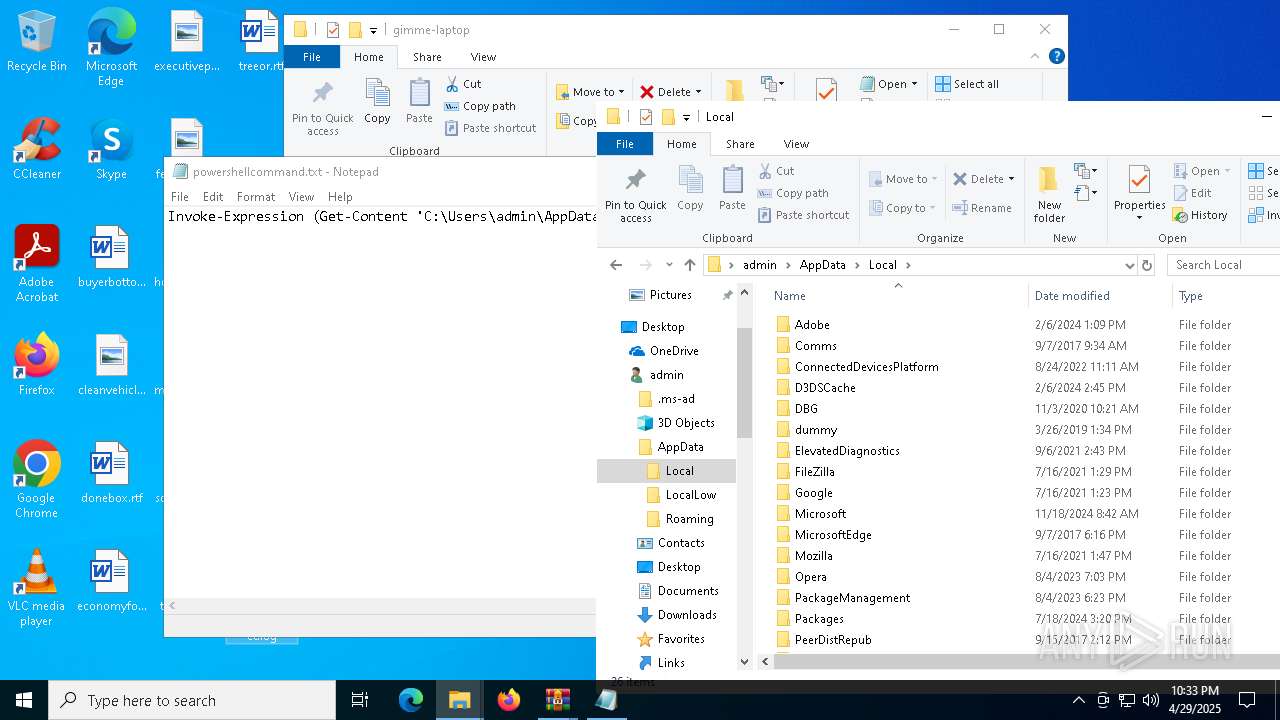
Task: Open recent locations dropdown in navigation bar
Action: (x=669, y=265)
